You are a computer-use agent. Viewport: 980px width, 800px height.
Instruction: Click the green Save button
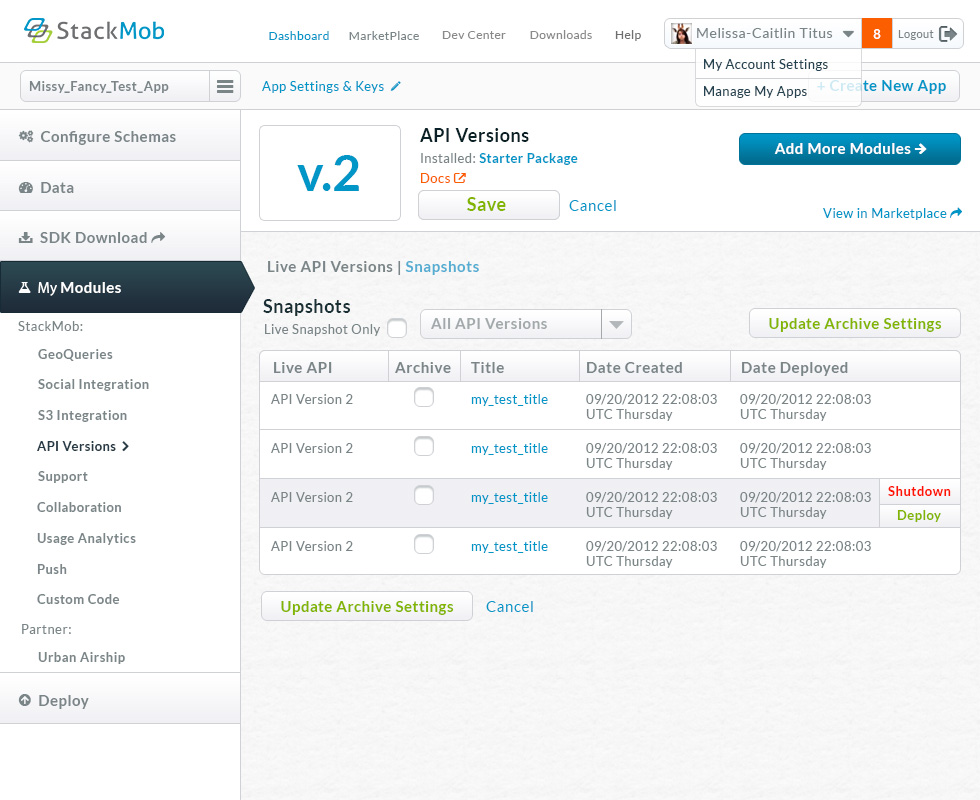(x=489, y=205)
